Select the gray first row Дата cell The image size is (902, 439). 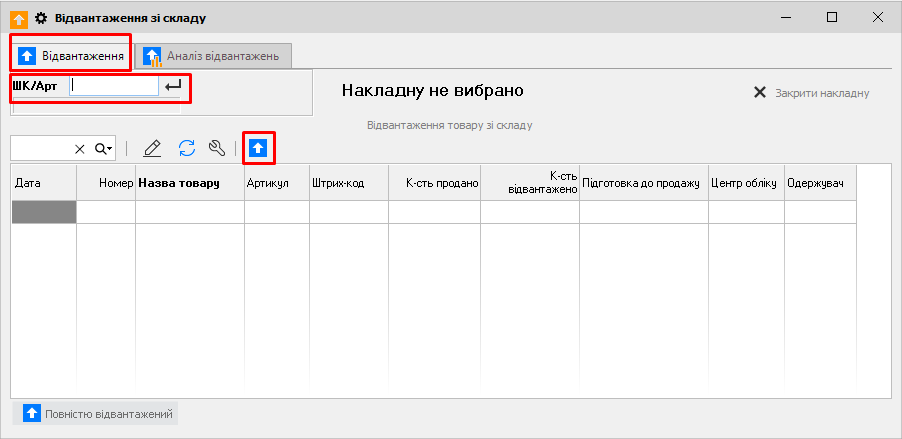pos(44,212)
